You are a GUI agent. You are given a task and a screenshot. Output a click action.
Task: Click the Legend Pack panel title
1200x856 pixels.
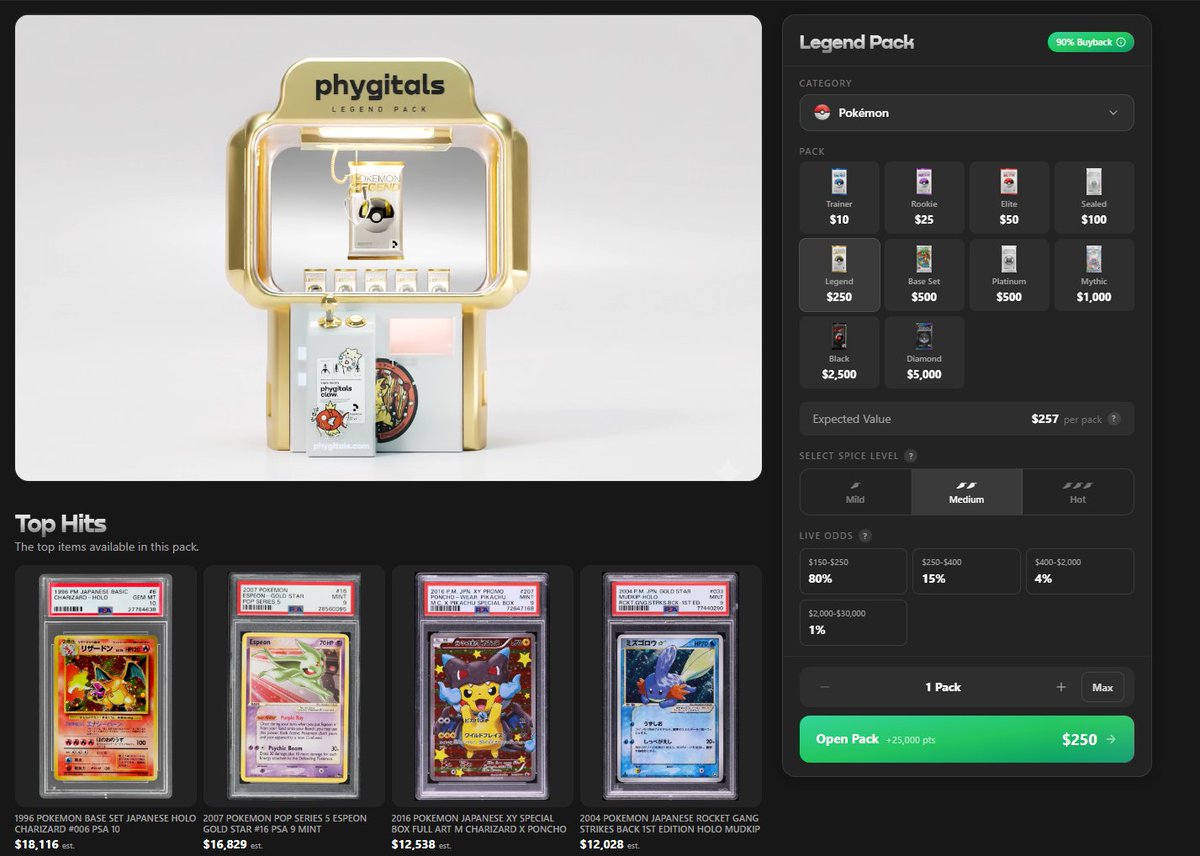coord(856,42)
